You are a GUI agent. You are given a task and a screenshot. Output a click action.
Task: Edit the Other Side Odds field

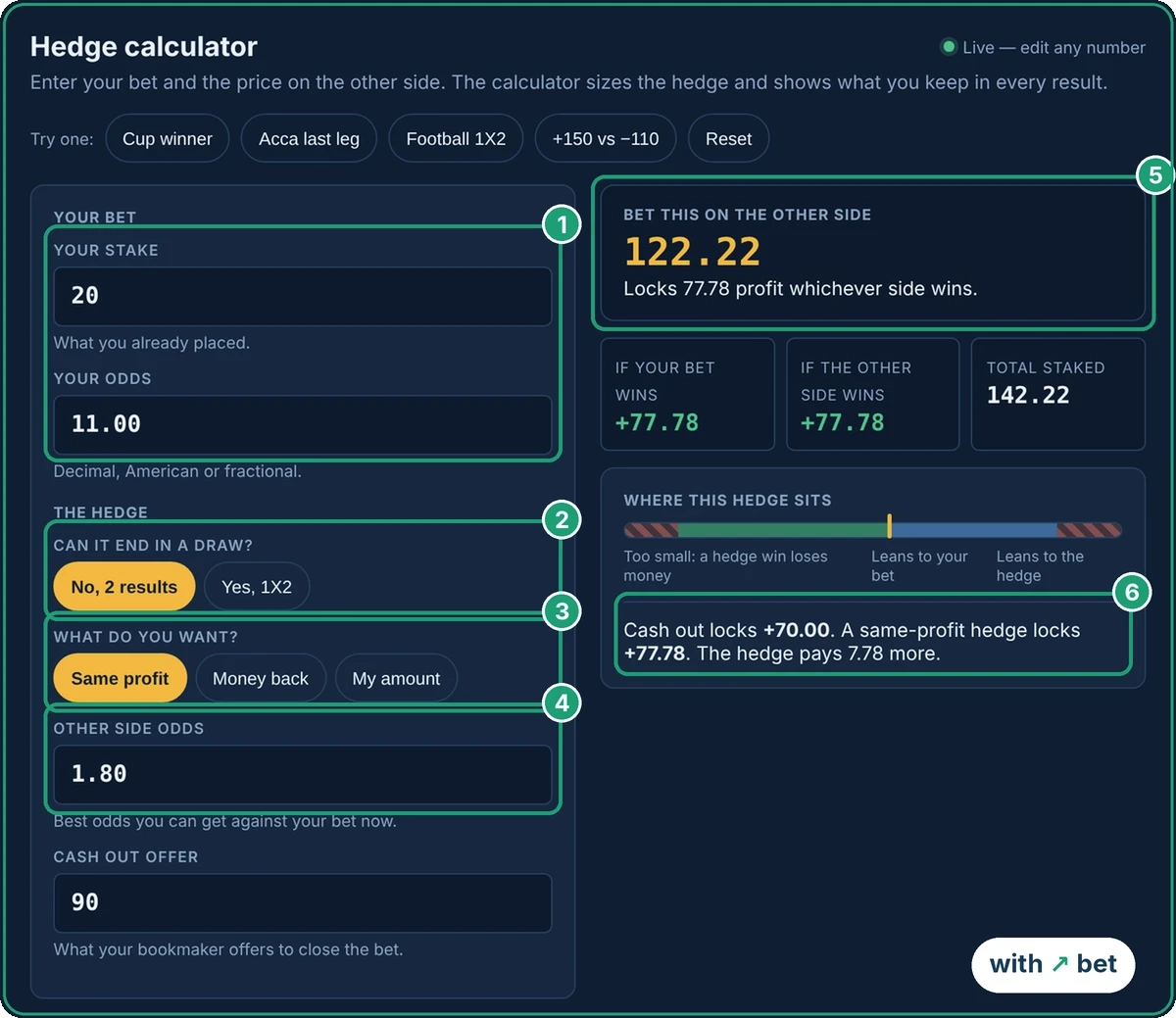[x=303, y=774]
